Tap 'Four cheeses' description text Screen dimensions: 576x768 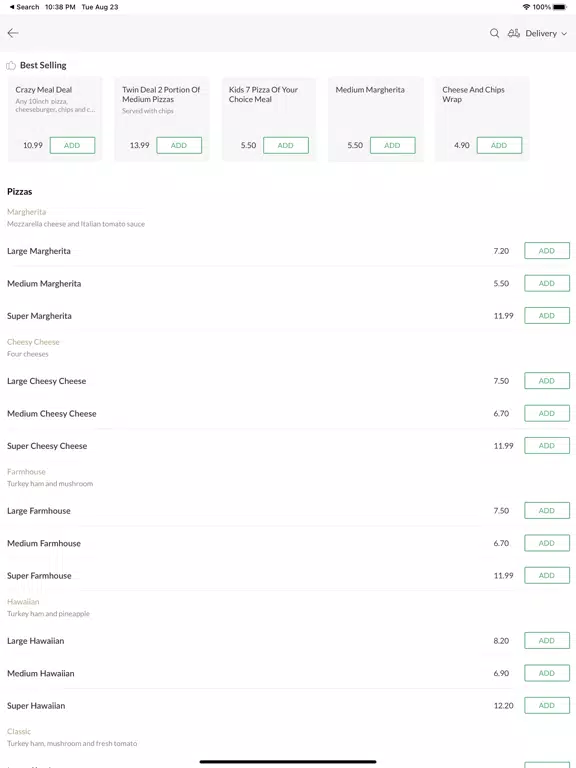point(27,354)
